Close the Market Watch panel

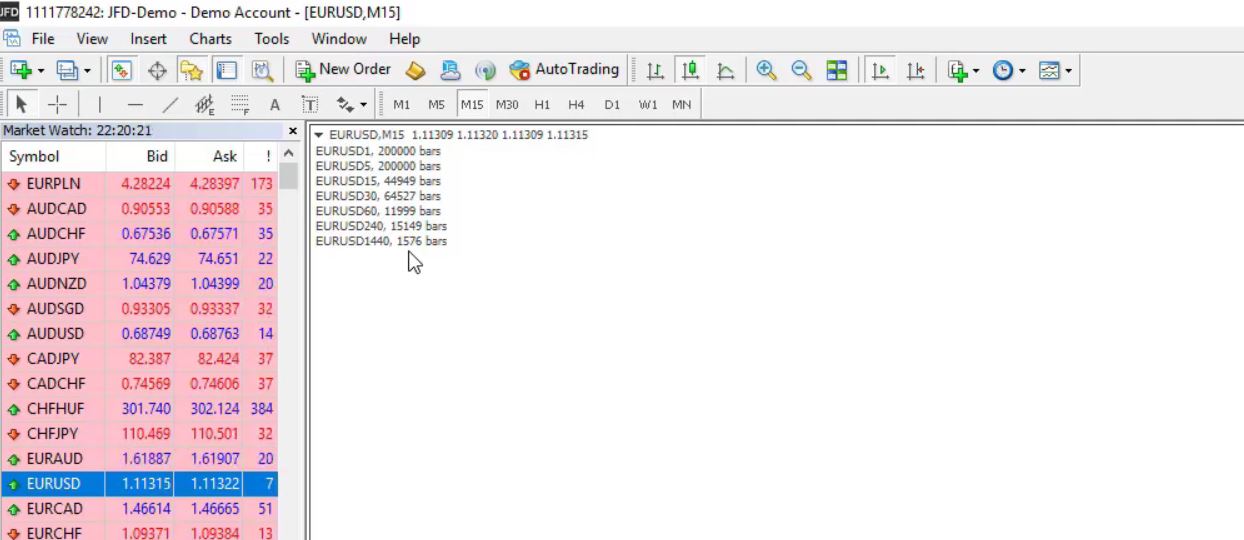tap(293, 131)
